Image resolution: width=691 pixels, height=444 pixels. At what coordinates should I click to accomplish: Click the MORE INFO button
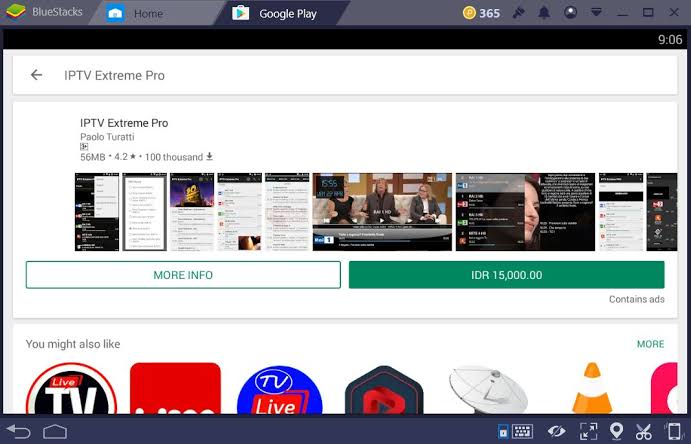[x=183, y=275]
